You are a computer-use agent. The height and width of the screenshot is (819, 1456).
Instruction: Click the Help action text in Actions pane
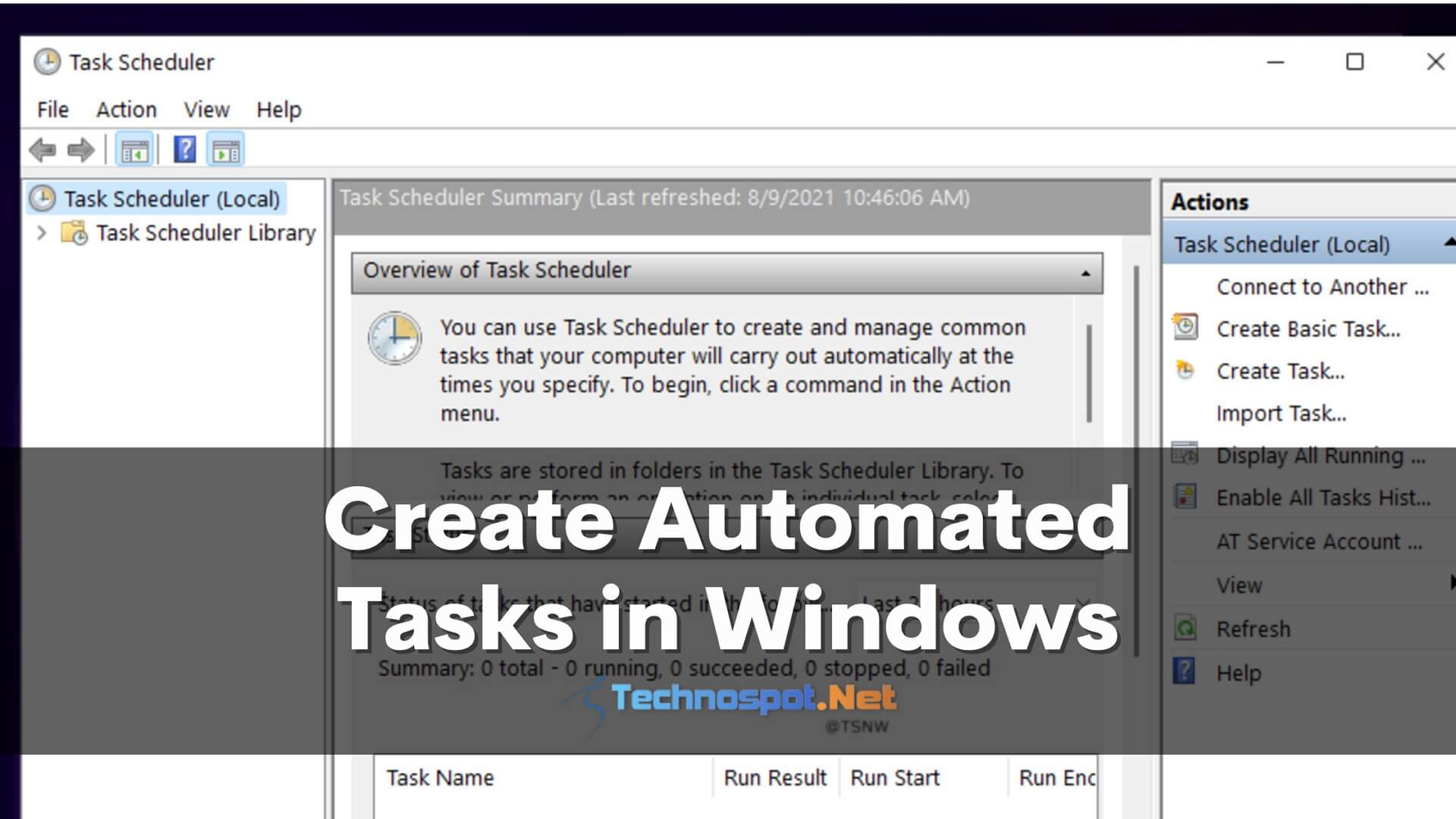point(1238,673)
